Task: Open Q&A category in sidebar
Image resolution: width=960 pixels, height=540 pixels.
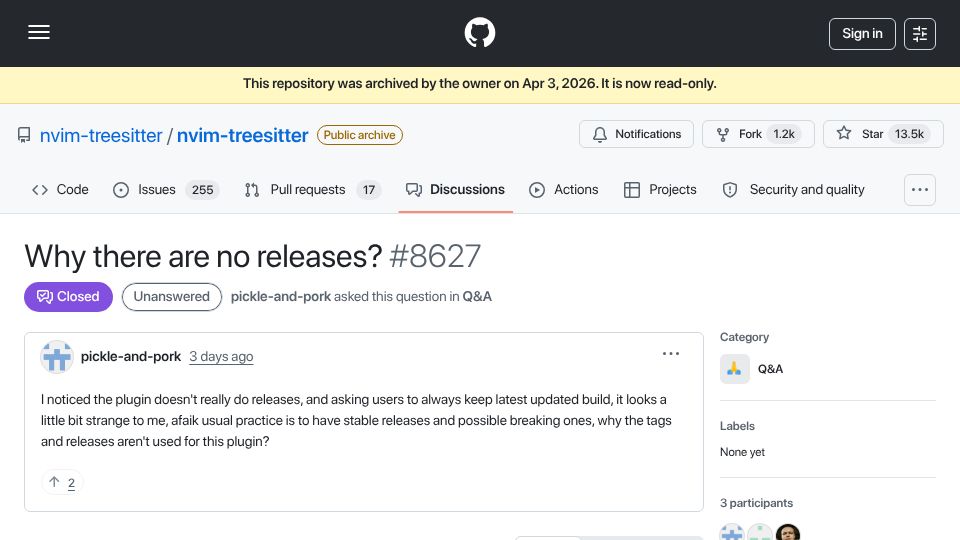Action: pos(770,369)
